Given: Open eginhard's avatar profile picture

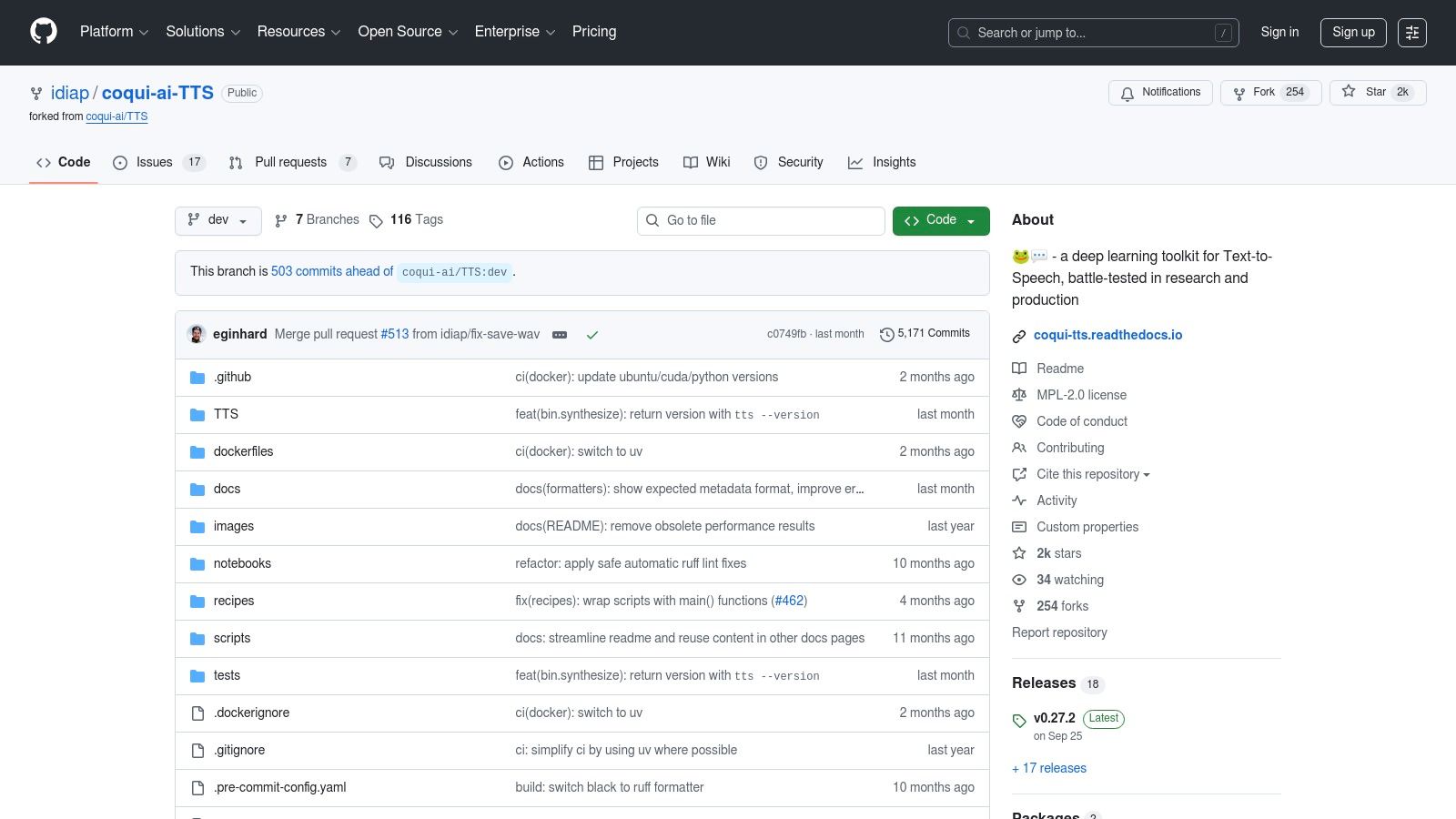Looking at the screenshot, I should 197,334.
